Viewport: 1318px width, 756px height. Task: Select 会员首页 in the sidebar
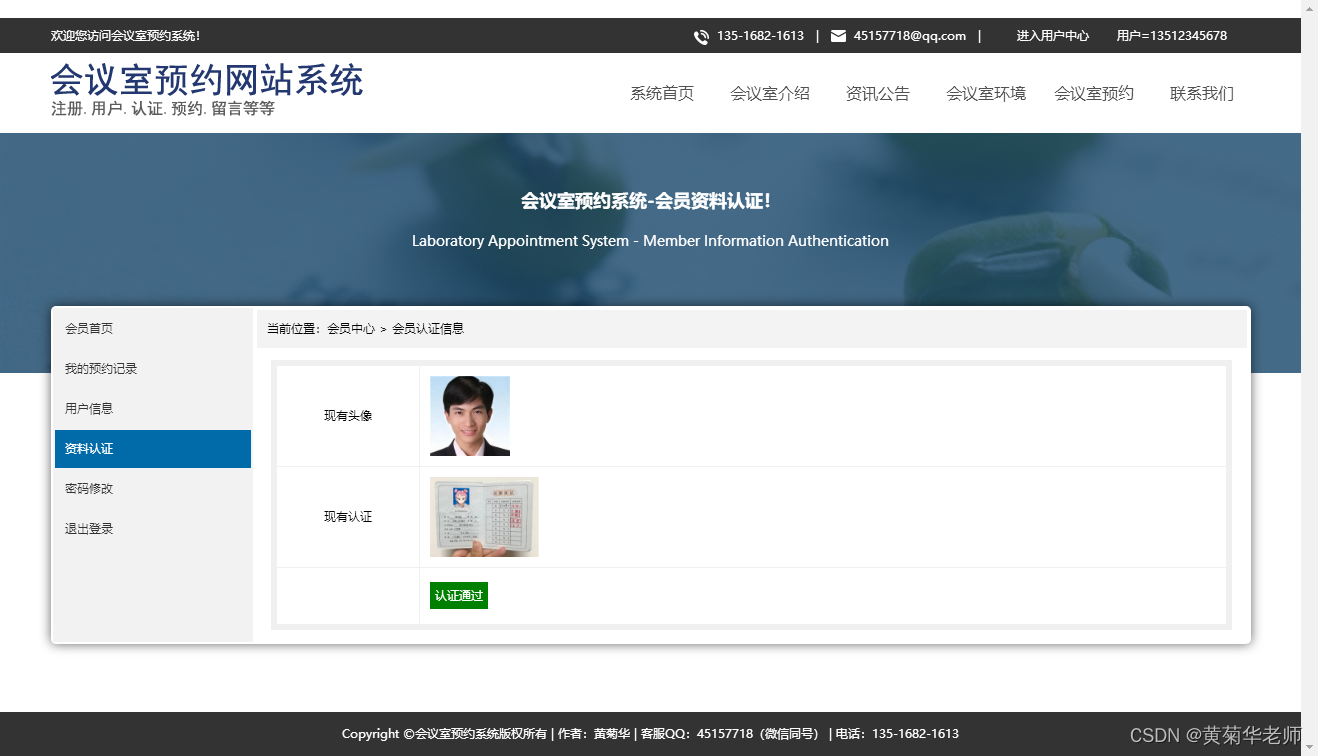coord(88,328)
